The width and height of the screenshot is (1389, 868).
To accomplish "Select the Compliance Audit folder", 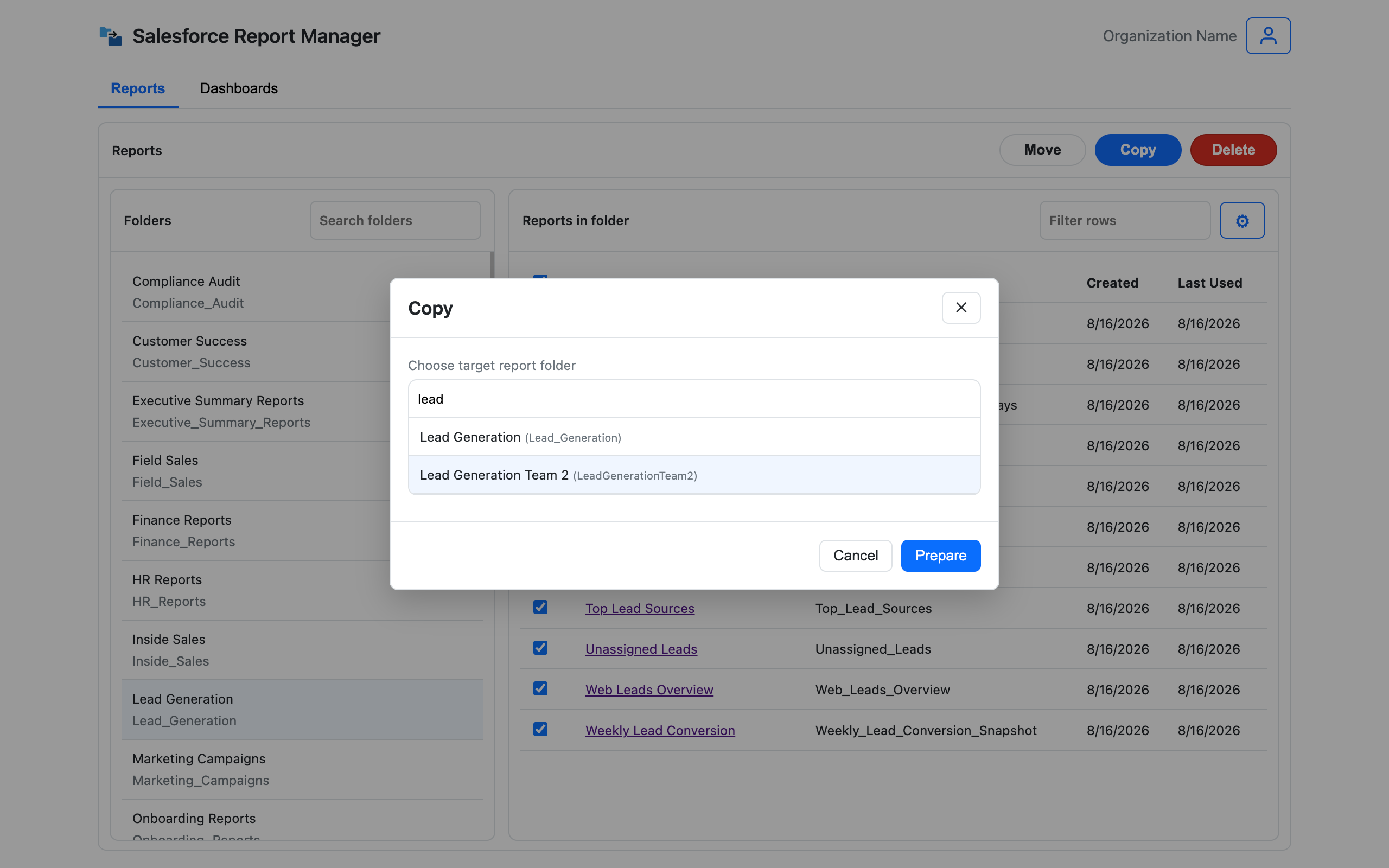I will tap(302, 292).
